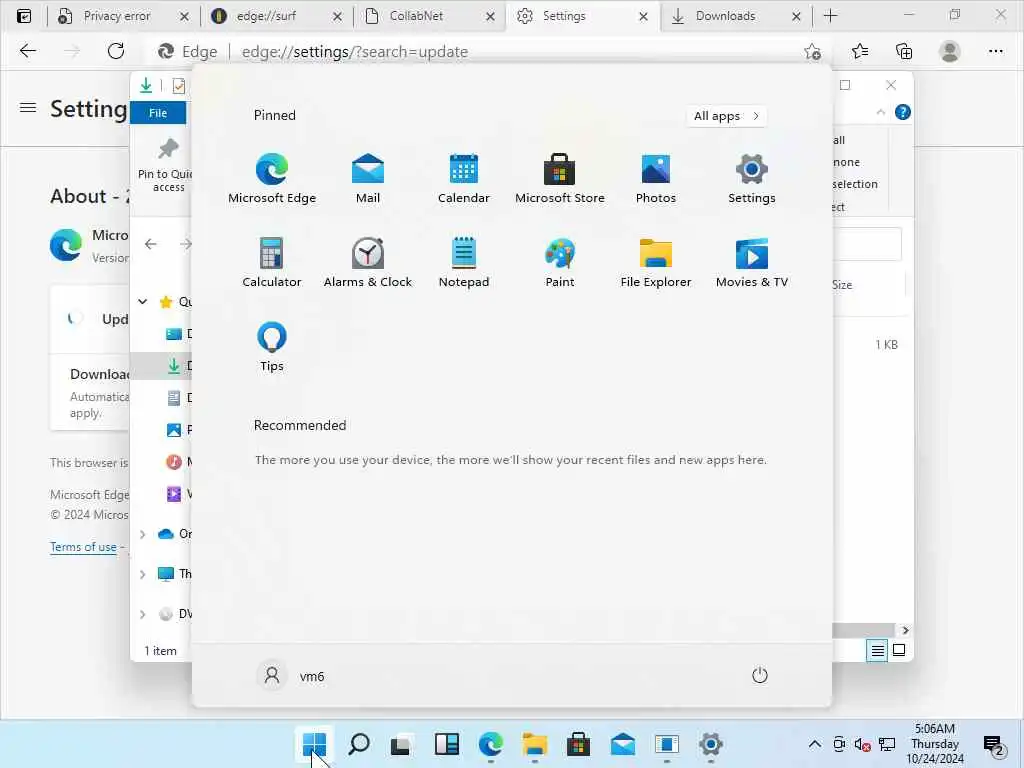Select Downloads folder in Explorer sidebar
This screenshot has height=768, width=1024.
162,366
